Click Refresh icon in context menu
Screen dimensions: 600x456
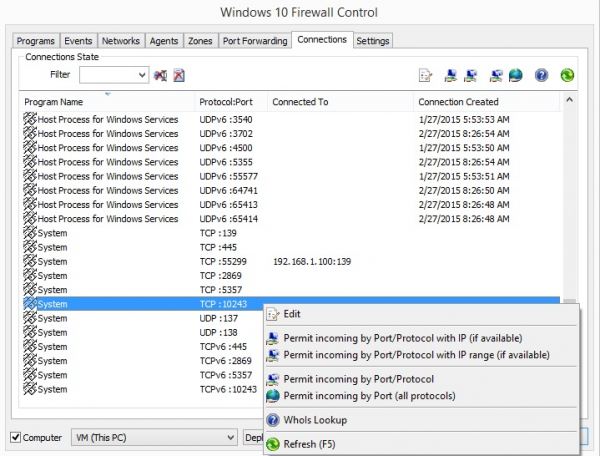click(x=273, y=444)
